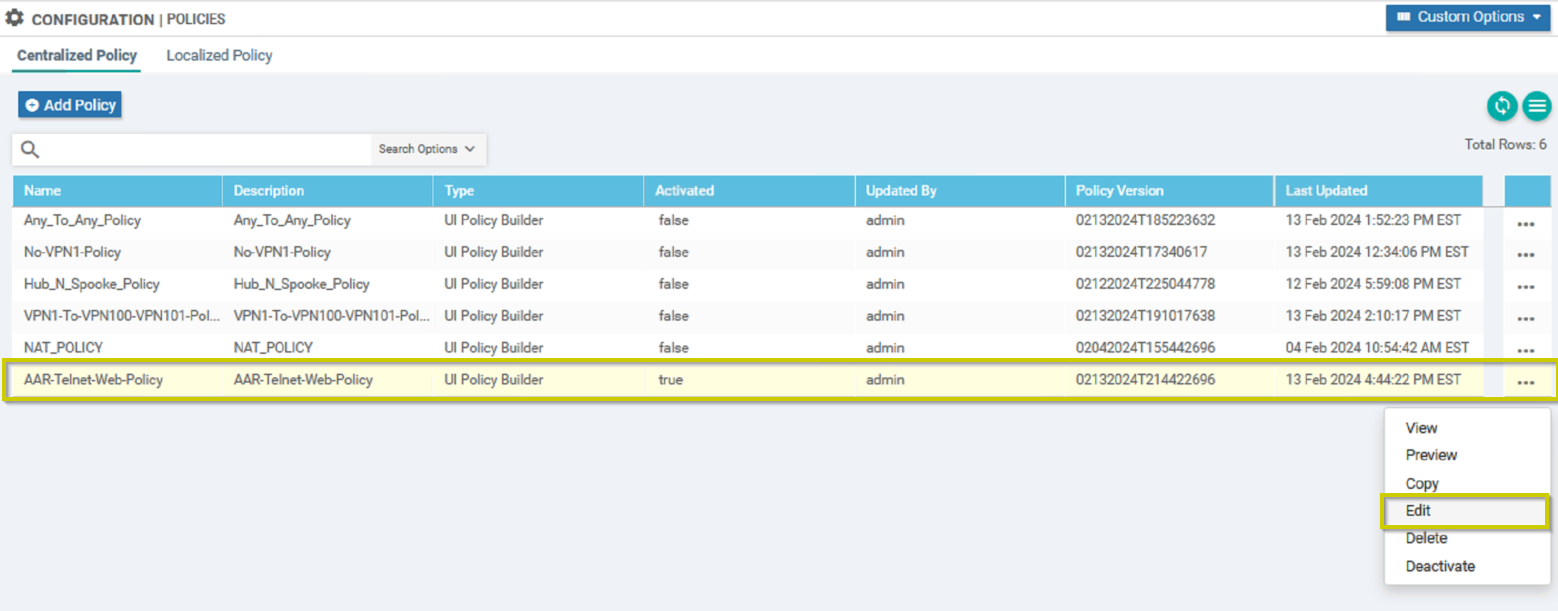Click policy version 02132024T214422696
Image resolution: width=1558 pixels, height=611 pixels.
[1146, 380]
